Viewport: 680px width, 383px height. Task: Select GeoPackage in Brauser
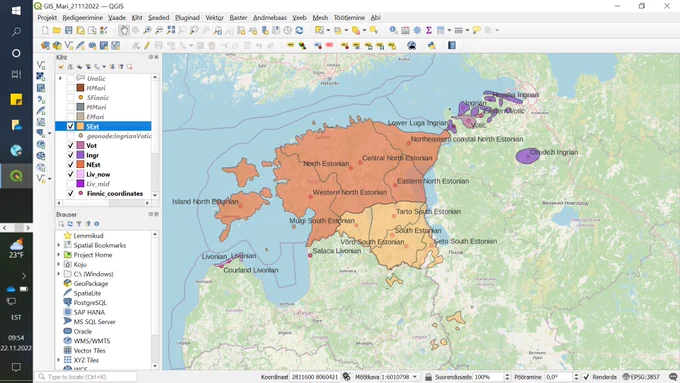(x=91, y=284)
